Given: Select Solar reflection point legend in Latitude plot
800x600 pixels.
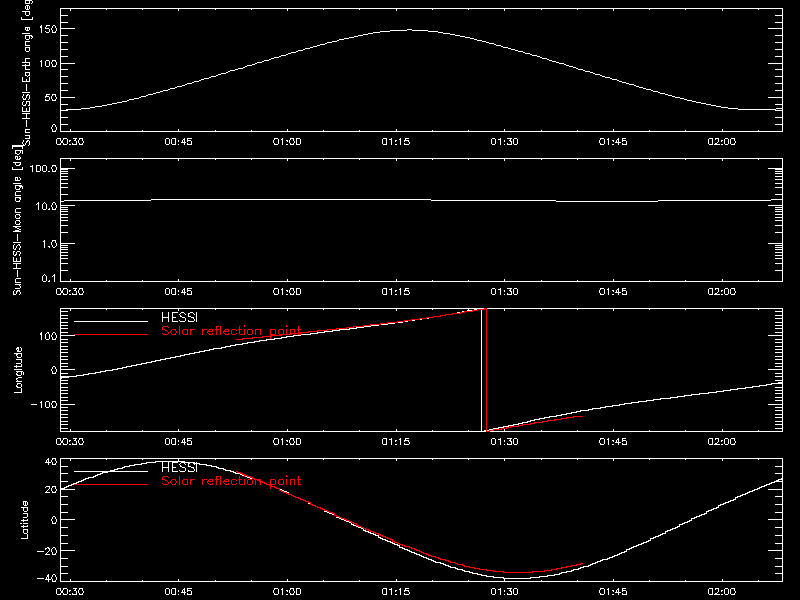Looking at the screenshot, I should click(x=231, y=481).
